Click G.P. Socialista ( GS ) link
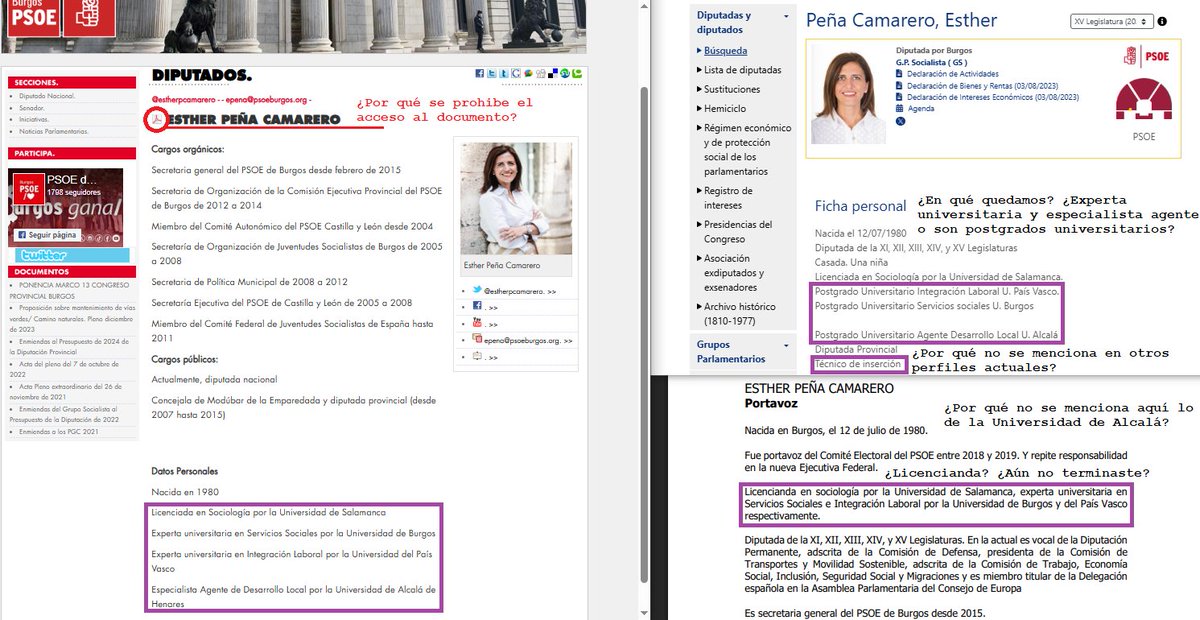Viewport: 1200px width, 620px height. tap(934, 62)
